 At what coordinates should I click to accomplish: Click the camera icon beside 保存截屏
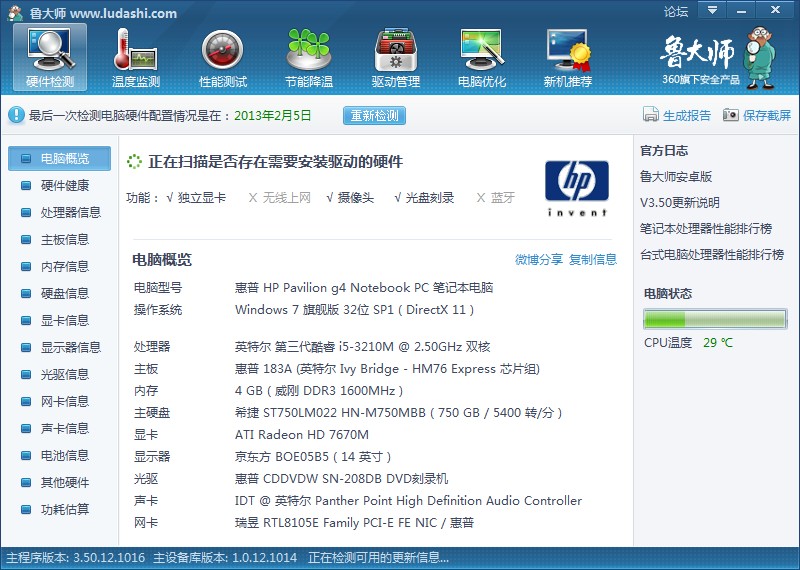point(731,115)
